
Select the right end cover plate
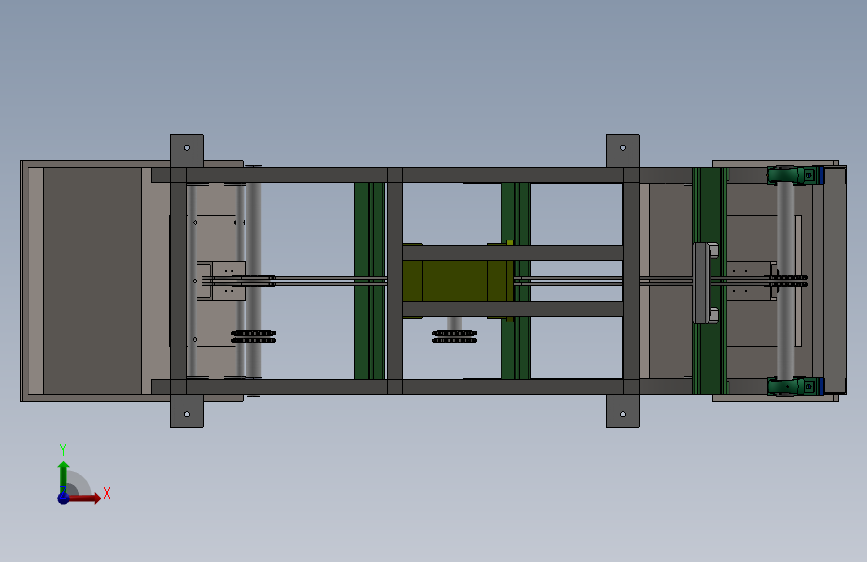(x=835, y=279)
